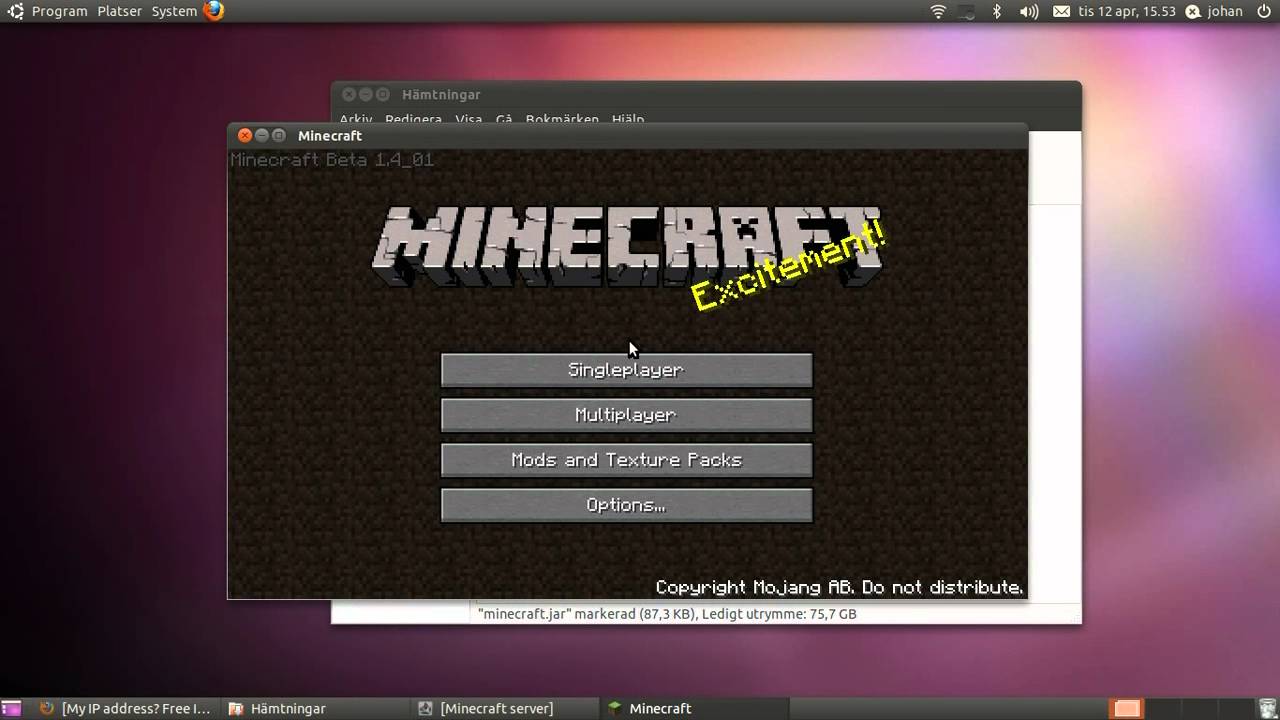This screenshot has width=1280, height=720.
Task: Close the Minecraft window
Action: [245, 136]
